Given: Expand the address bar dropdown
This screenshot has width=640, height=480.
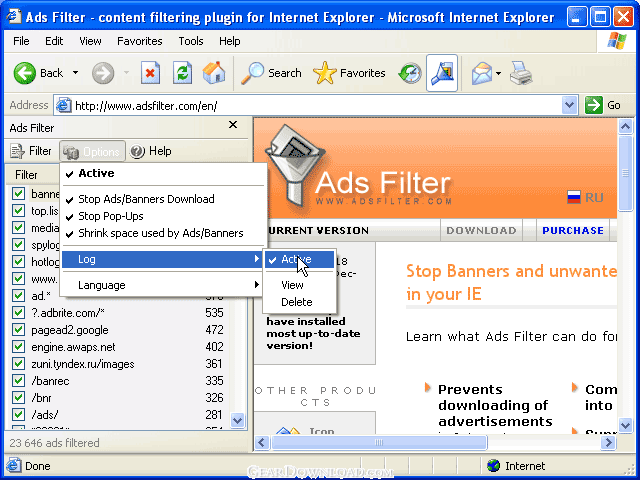Looking at the screenshot, I should coord(570,105).
